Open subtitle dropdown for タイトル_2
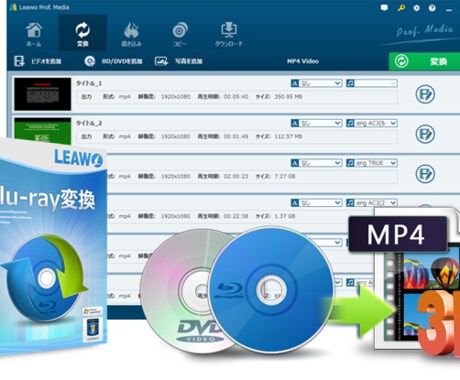Image resolution: width=460 pixels, height=380 pixels. (317, 123)
